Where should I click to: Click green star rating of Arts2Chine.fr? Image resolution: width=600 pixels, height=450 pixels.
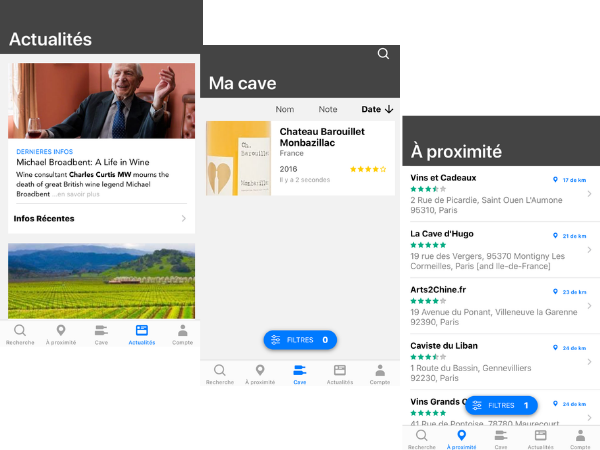coord(428,301)
